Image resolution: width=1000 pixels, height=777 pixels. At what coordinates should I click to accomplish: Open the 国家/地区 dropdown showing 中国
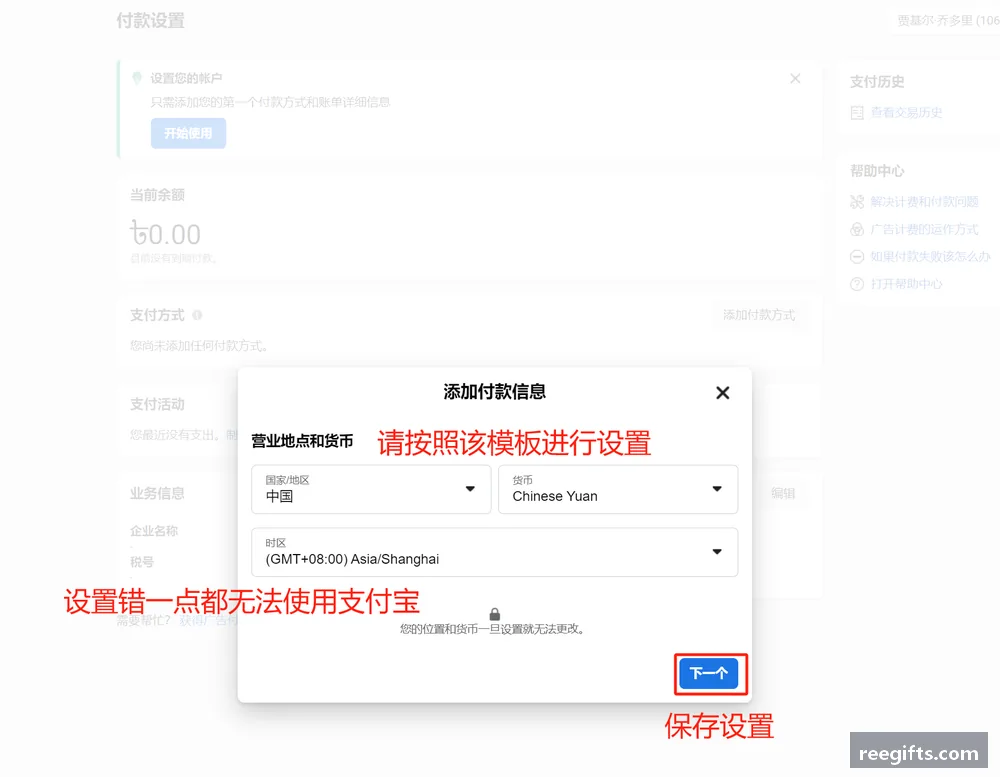(x=371, y=489)
